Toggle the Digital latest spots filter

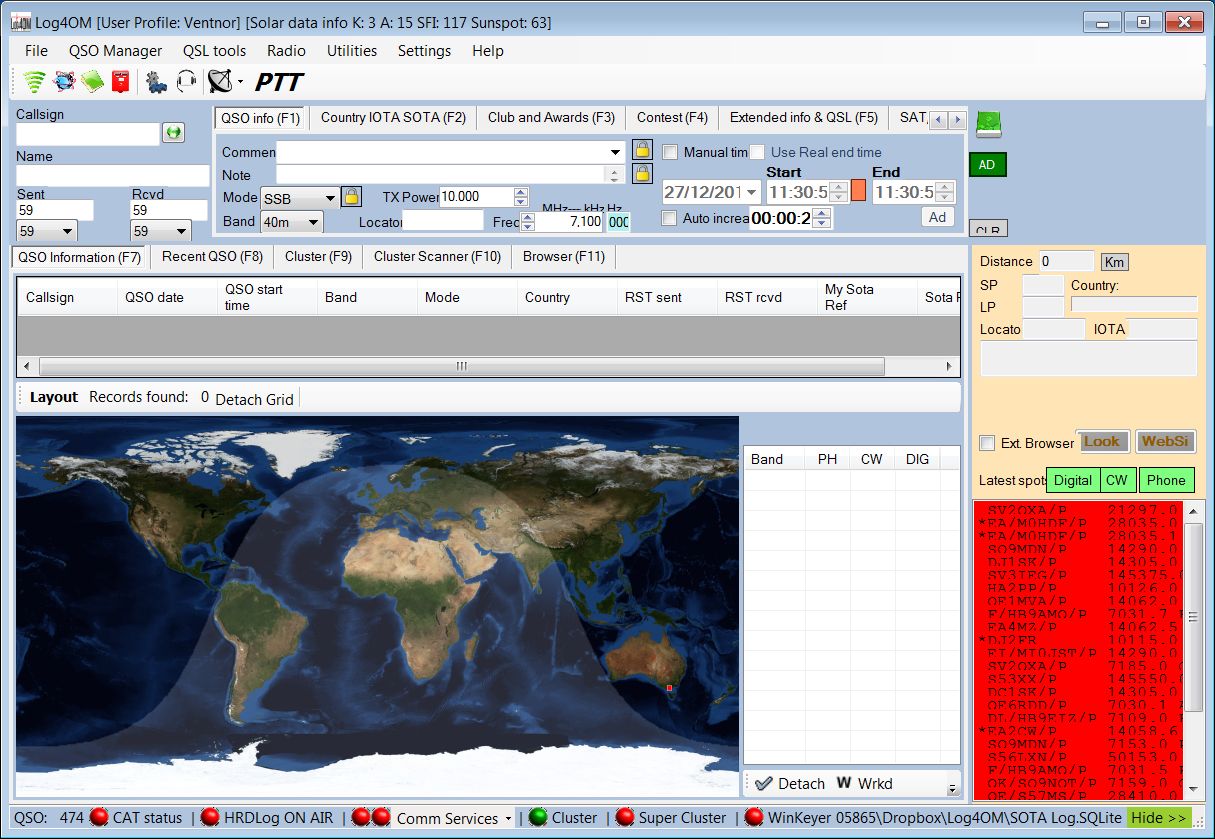[x=1073, y=480]
